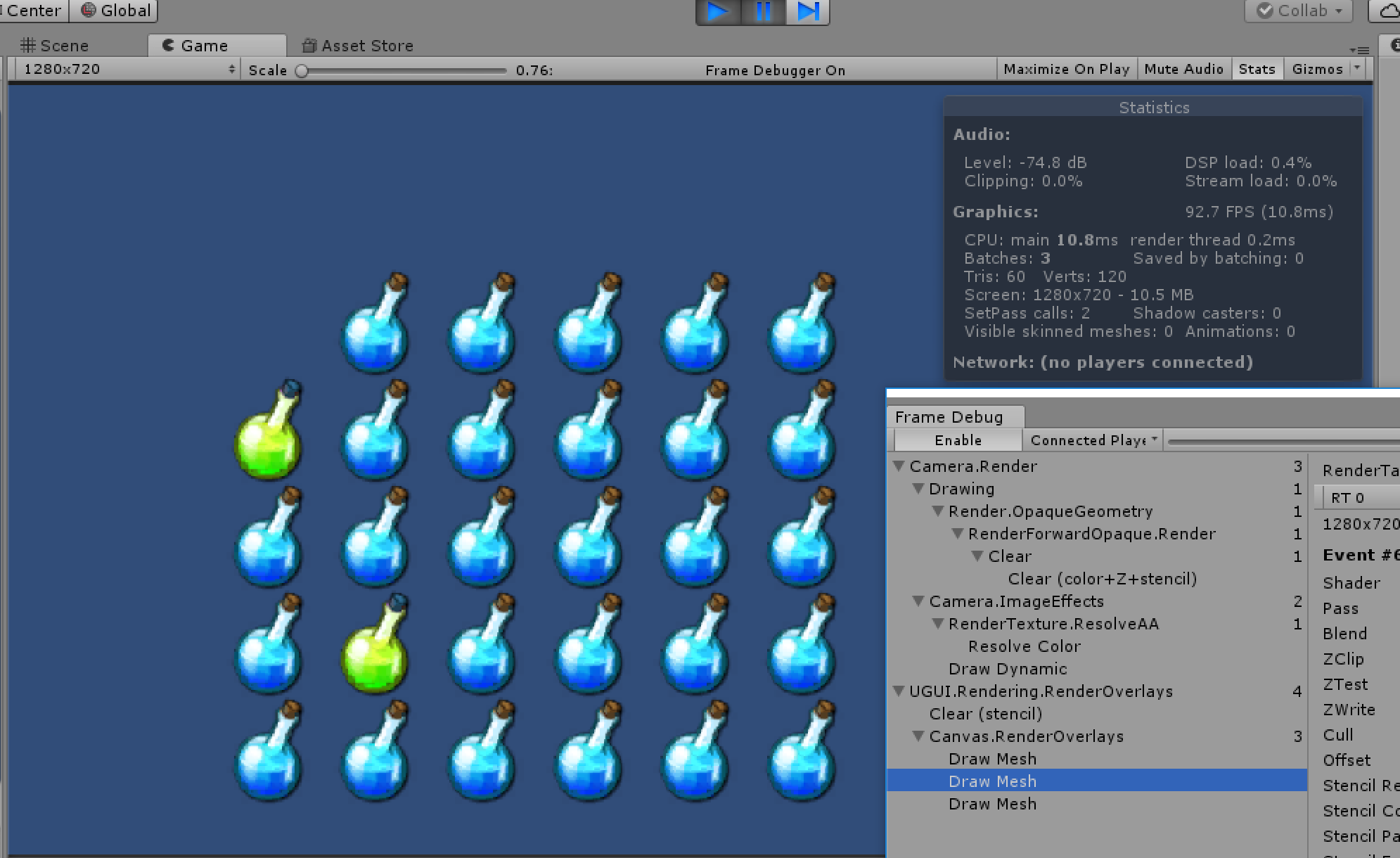
Task: Toggle Stats panel visibility
Action: click(x=1258, y=69)
